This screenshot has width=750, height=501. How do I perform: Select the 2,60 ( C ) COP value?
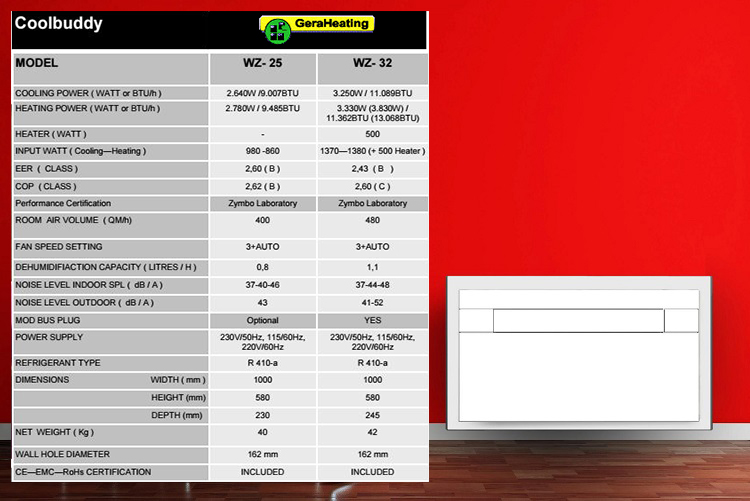coord(373,186)
